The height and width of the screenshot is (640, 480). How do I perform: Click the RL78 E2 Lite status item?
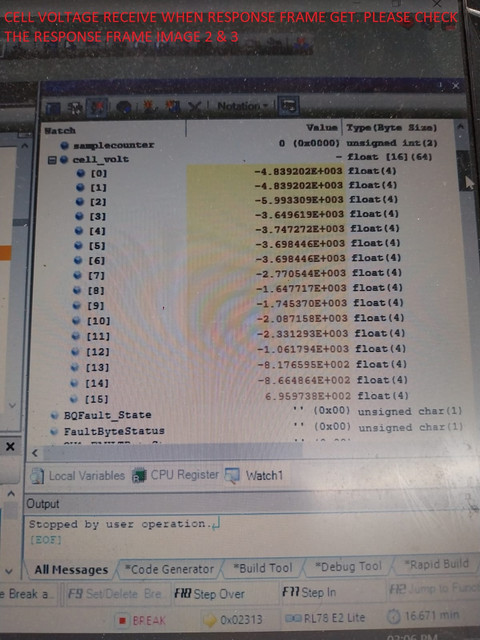(x=325, y=618)
